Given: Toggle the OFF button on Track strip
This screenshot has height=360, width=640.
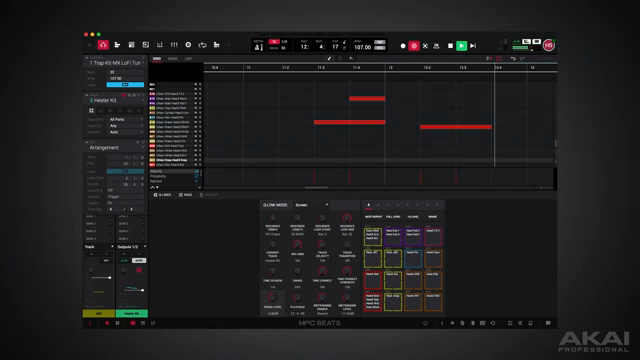Looking at the screenshot, I should [x=106, y=260].
